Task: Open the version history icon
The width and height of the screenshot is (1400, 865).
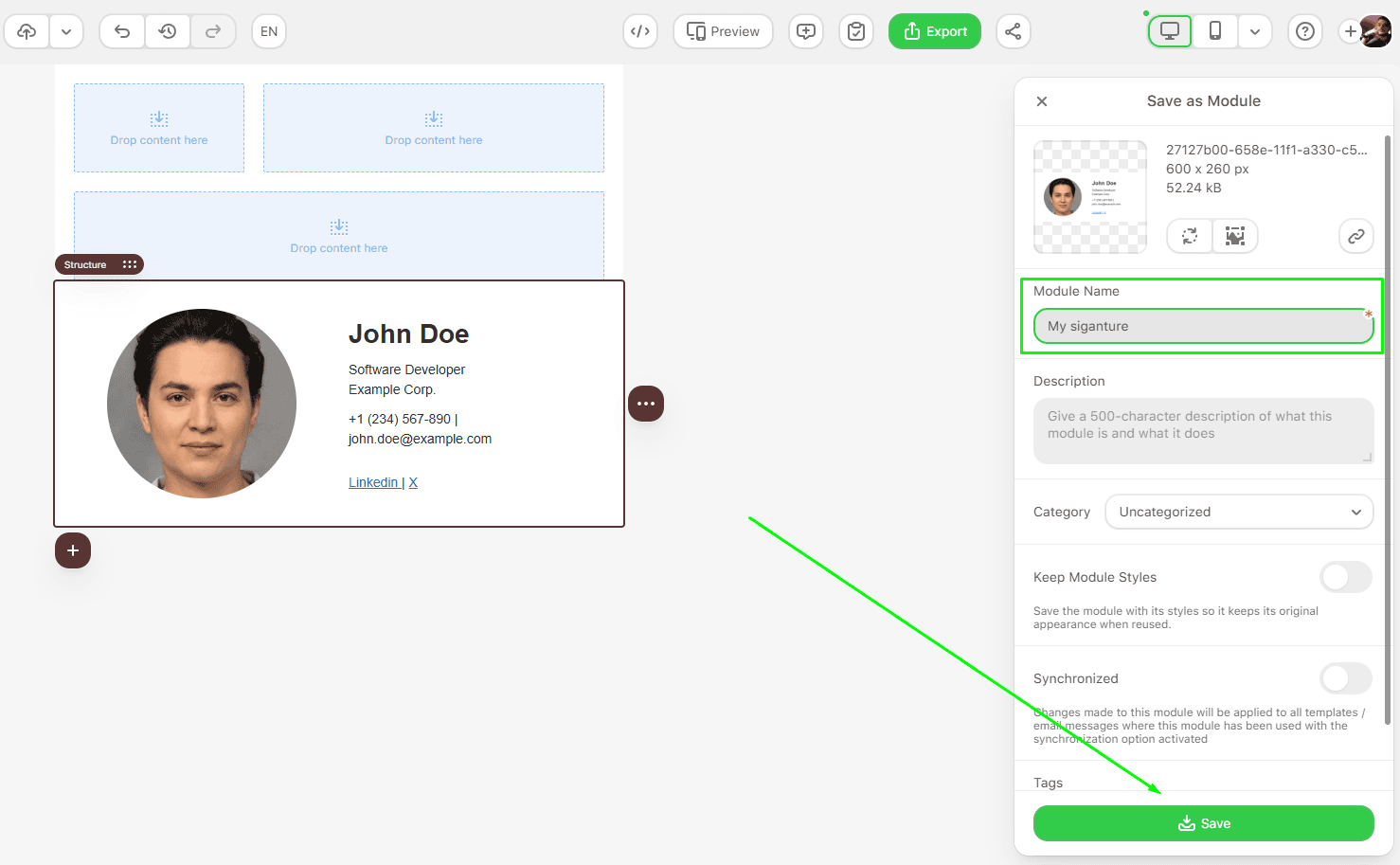Action: [x=168, y=31]
